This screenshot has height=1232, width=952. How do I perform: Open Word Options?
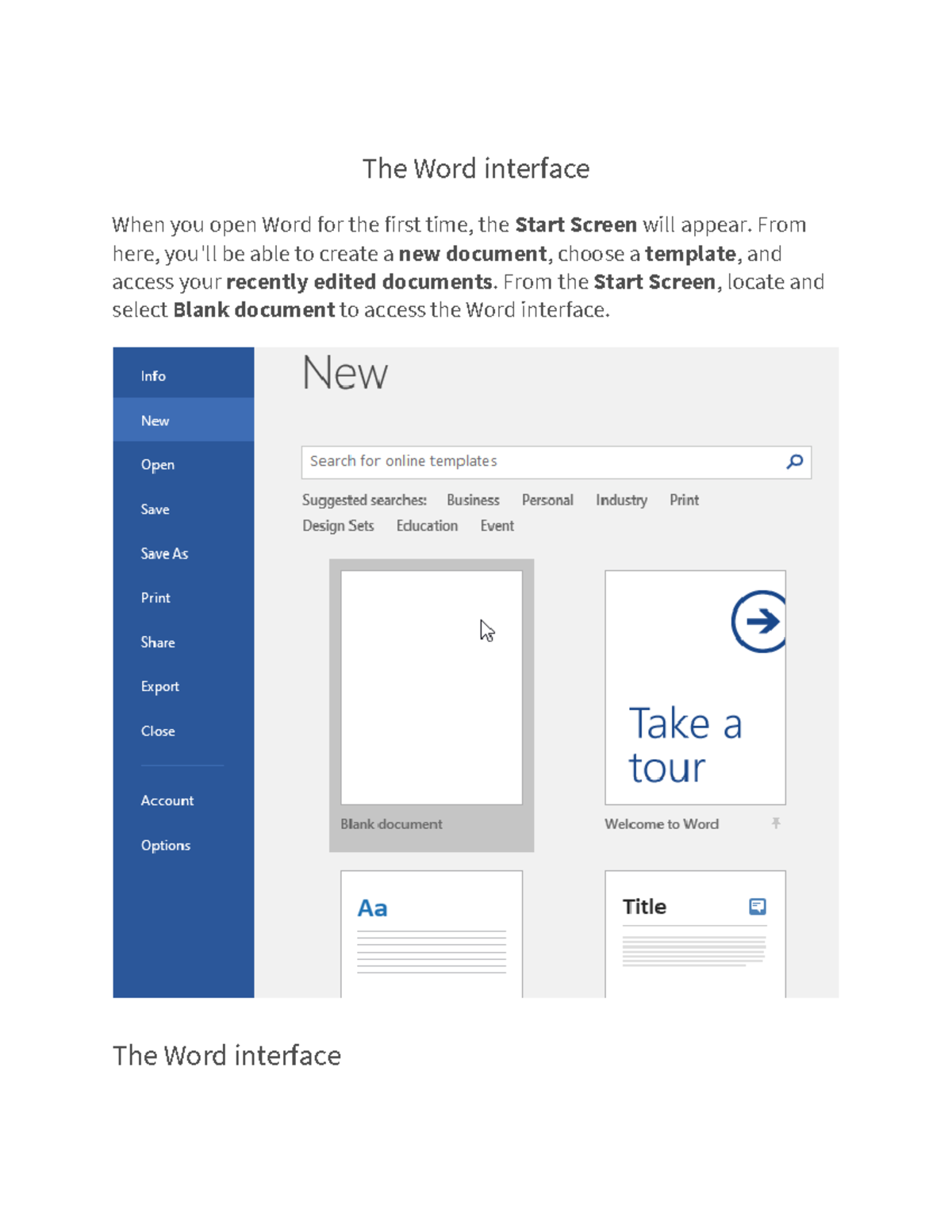pyautogui.click(x=165, y=846)
